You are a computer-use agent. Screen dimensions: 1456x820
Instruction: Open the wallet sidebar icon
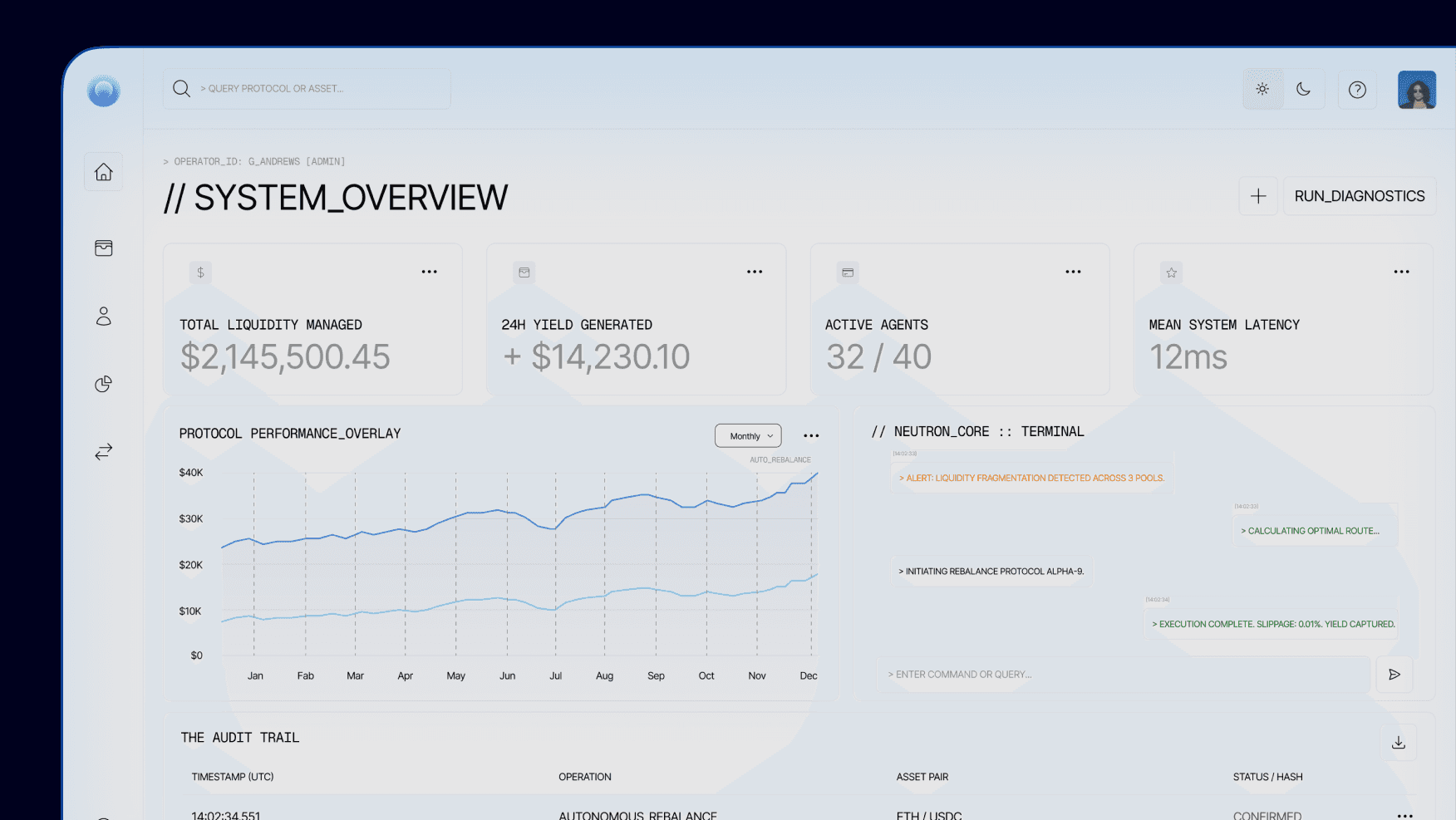pos(104,248)
